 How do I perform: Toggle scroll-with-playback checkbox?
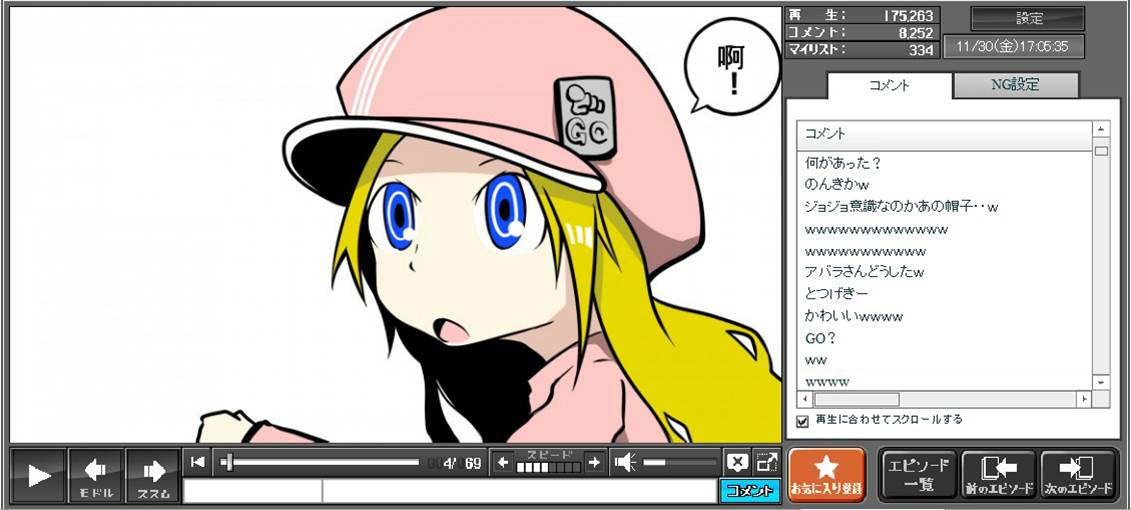pos(802,421)
